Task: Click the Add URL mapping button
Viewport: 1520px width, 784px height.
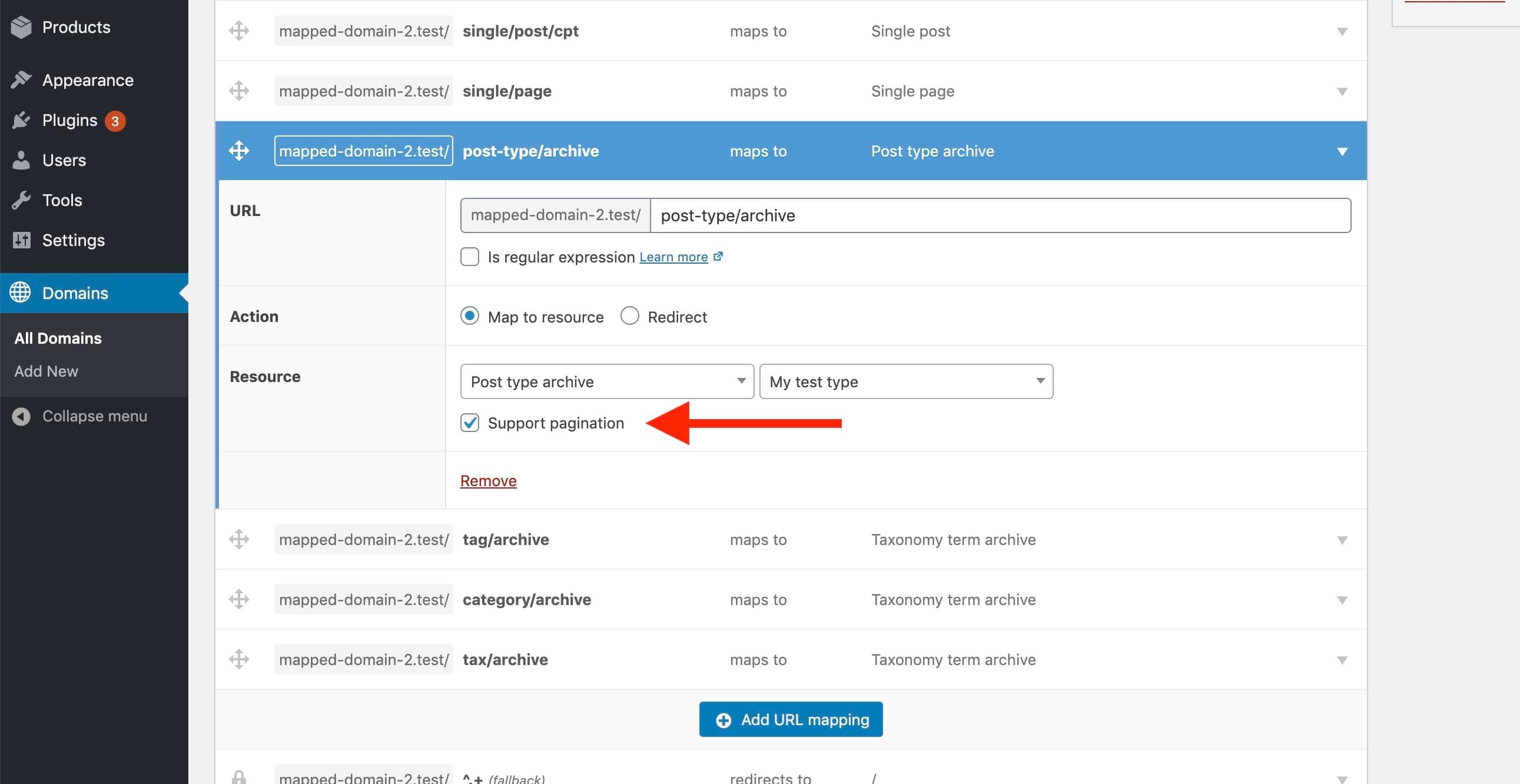Action: coord(791,719)
